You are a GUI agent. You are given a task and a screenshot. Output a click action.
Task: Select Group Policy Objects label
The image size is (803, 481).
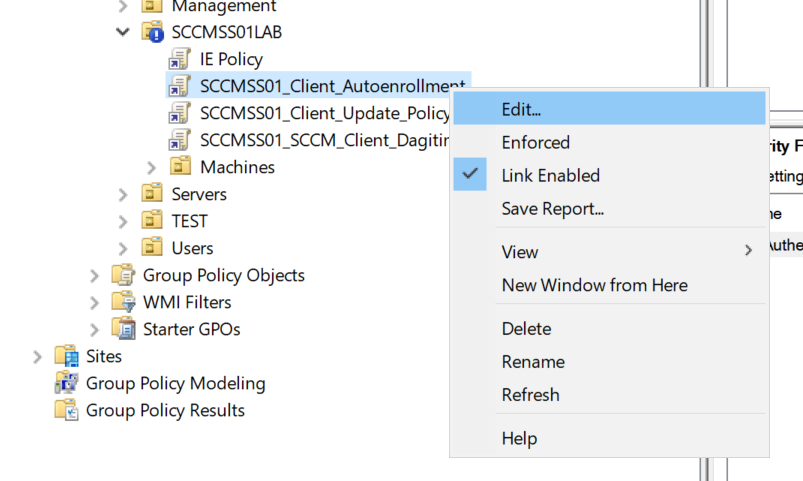point(224,276)
